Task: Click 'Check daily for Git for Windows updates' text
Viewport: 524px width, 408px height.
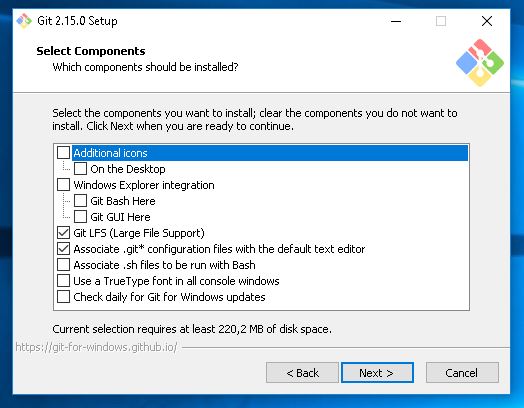Action: (169, 297)
